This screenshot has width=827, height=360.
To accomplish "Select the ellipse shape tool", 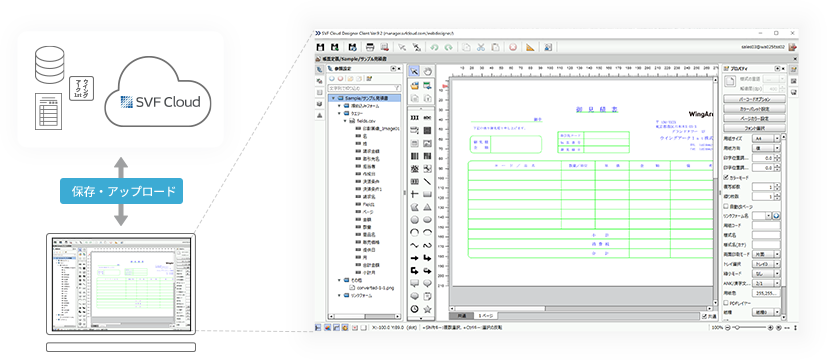I will (x=428, y=220).
